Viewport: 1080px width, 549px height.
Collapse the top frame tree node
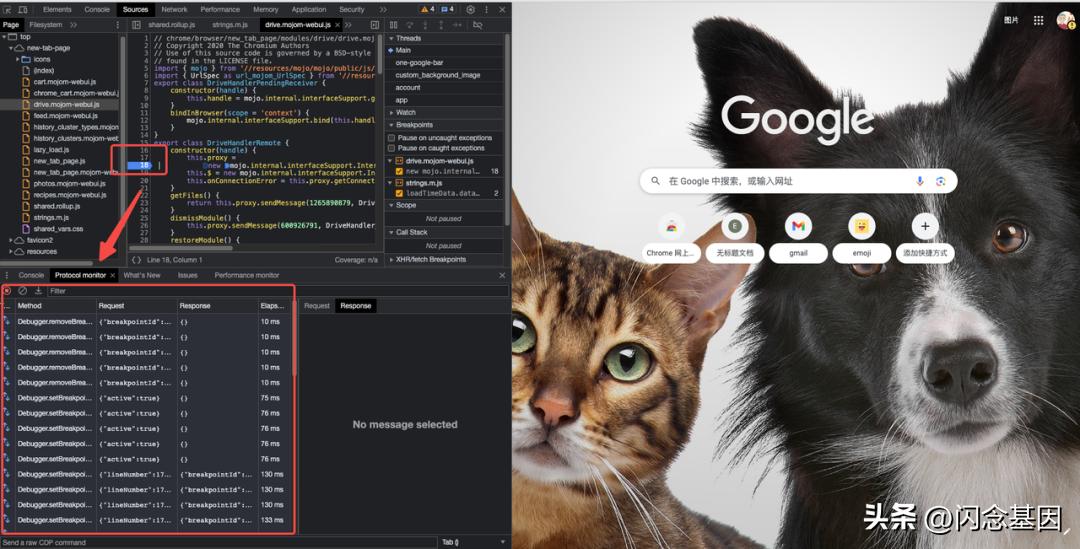[4, 37]
